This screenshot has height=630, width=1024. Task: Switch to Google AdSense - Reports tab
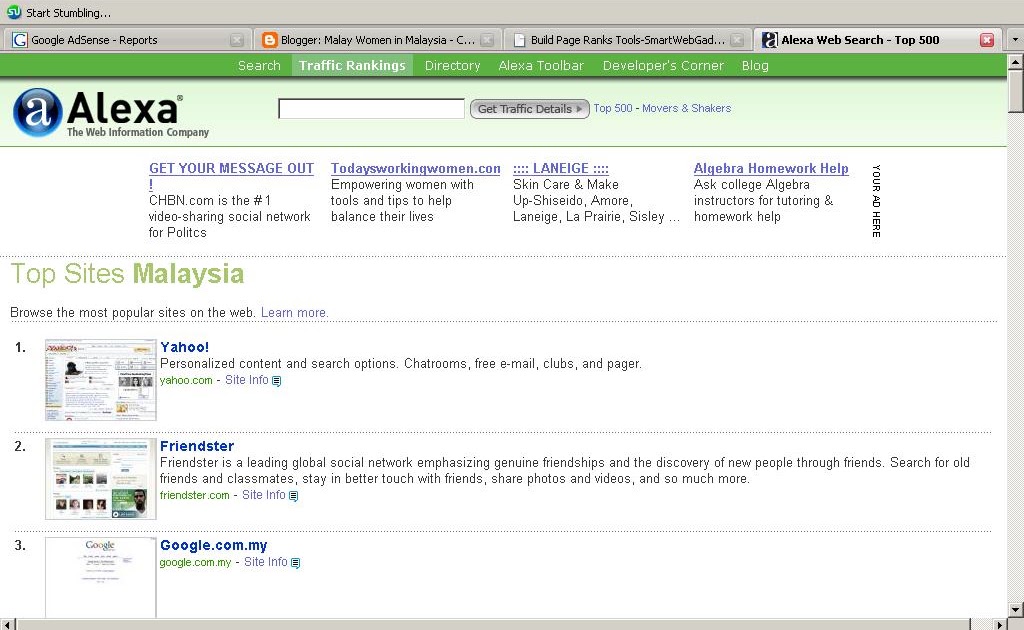click(127, 40)
